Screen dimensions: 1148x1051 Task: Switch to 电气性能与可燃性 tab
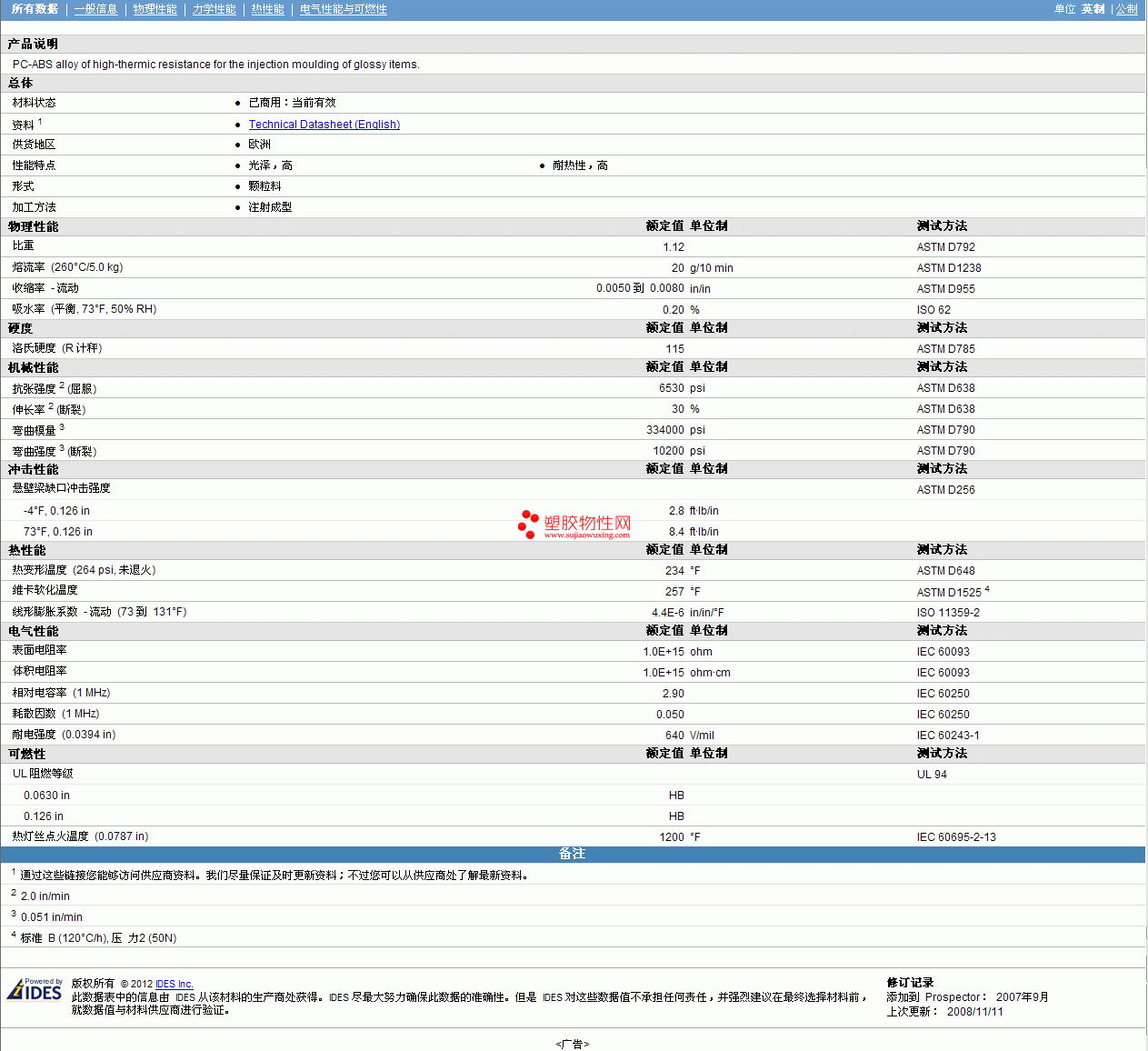344,9
